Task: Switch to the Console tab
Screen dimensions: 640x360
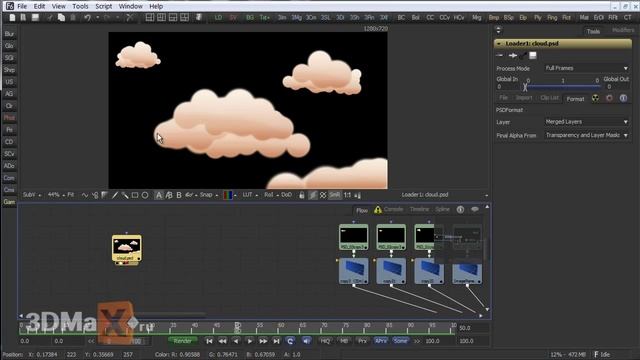Action: click(393, 209)
